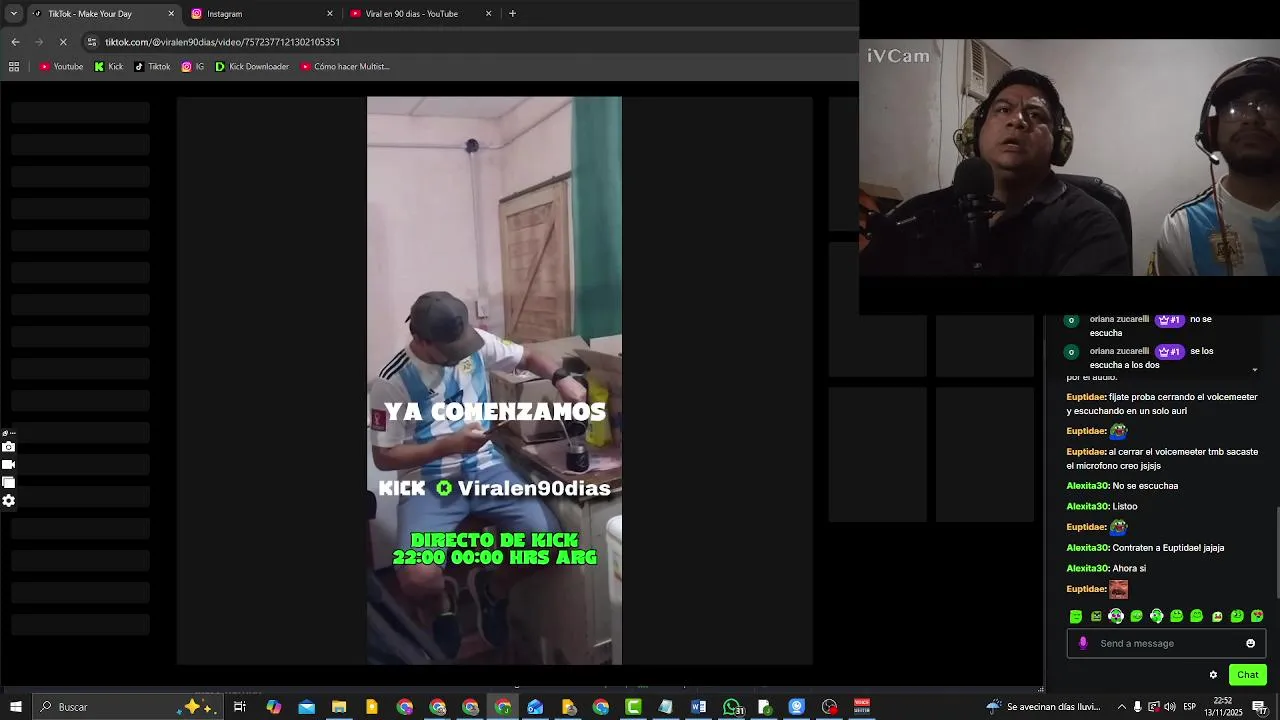
Task: Select the heart-eyes green emote
Action: pos(1257,616)
